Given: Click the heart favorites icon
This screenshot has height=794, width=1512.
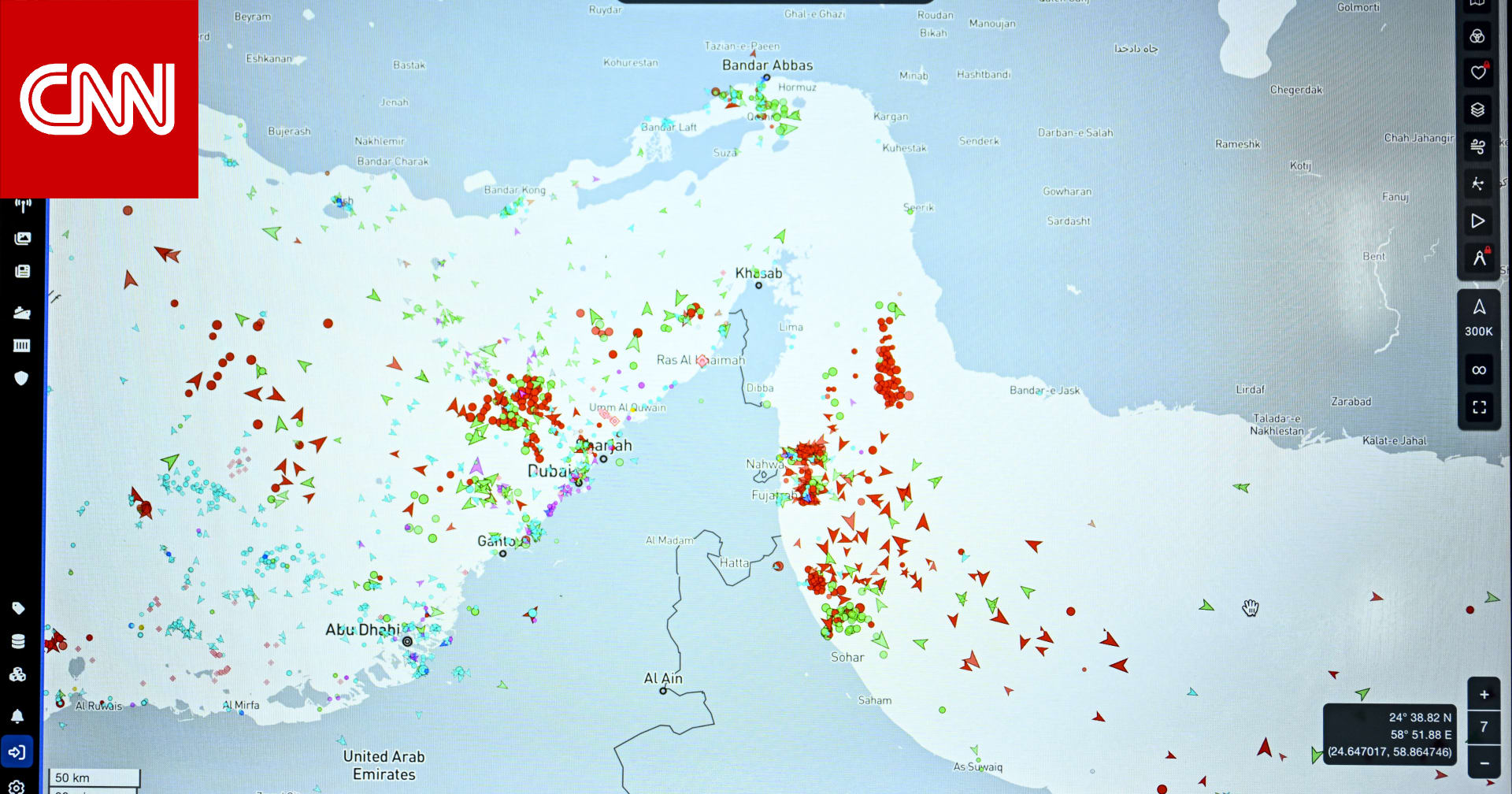Looking at the screenshot, I should [1477, 72].
